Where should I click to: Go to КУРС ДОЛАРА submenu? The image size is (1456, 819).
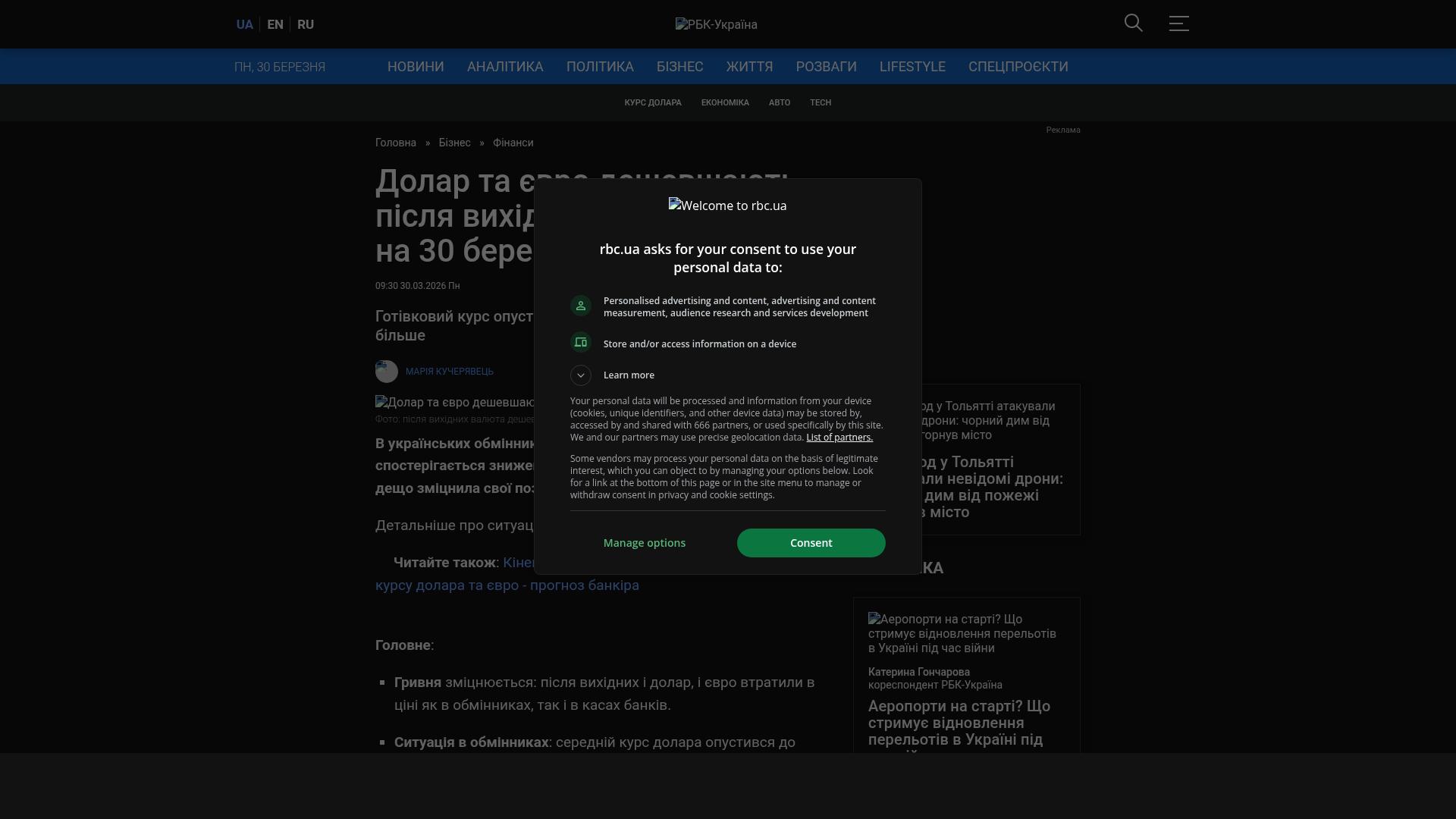click(652, 102)
